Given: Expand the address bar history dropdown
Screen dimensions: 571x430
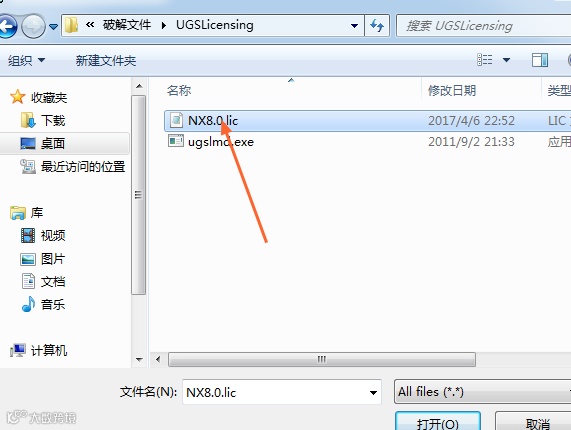Looking at the screenshot, I should coord(354,26).
